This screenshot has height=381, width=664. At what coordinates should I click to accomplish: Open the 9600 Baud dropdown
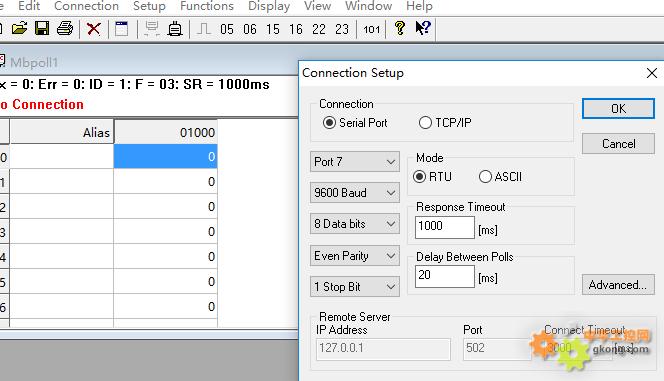(354, 193)
